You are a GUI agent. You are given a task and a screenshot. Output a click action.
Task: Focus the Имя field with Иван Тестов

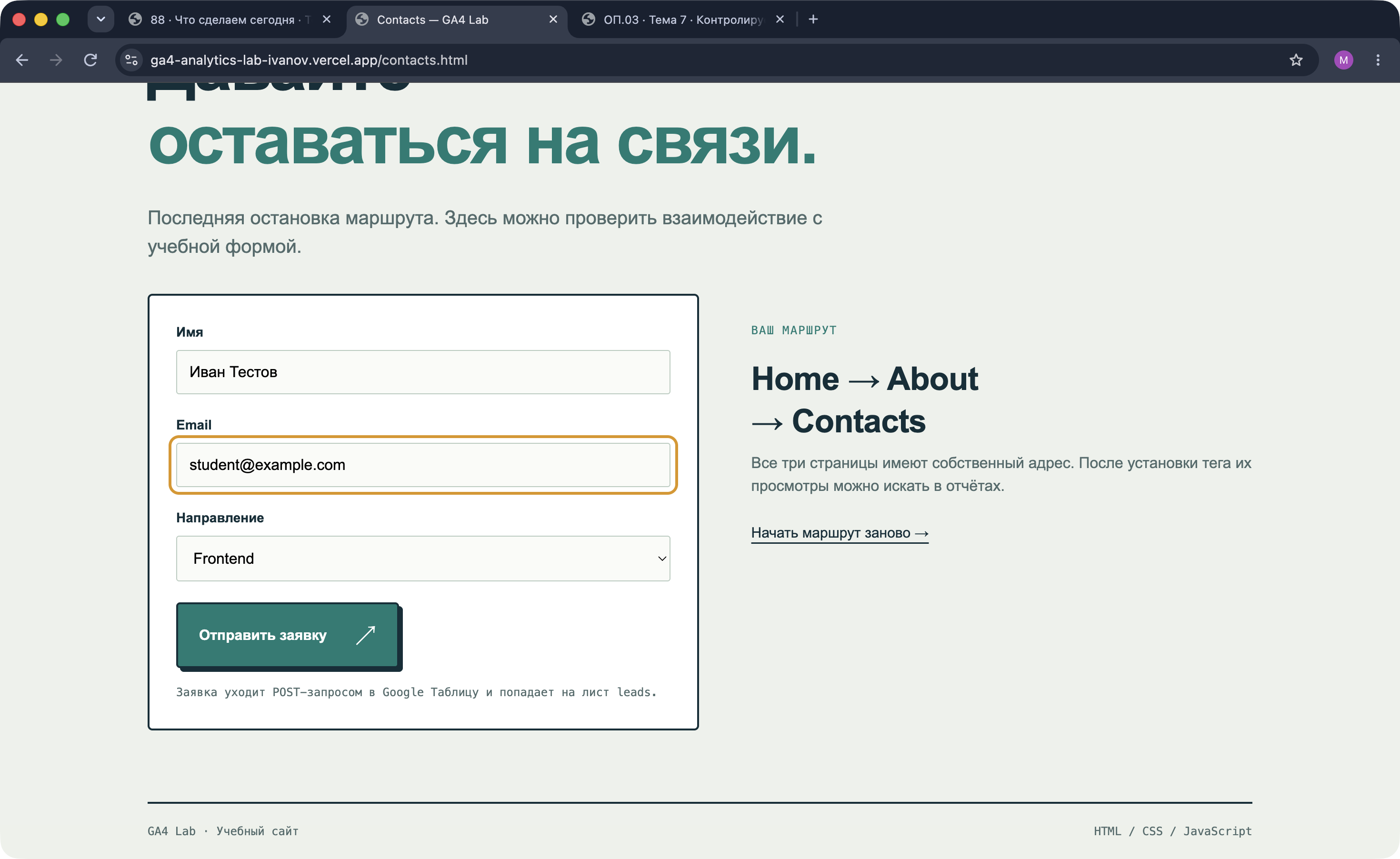click(x=423, y=371)
